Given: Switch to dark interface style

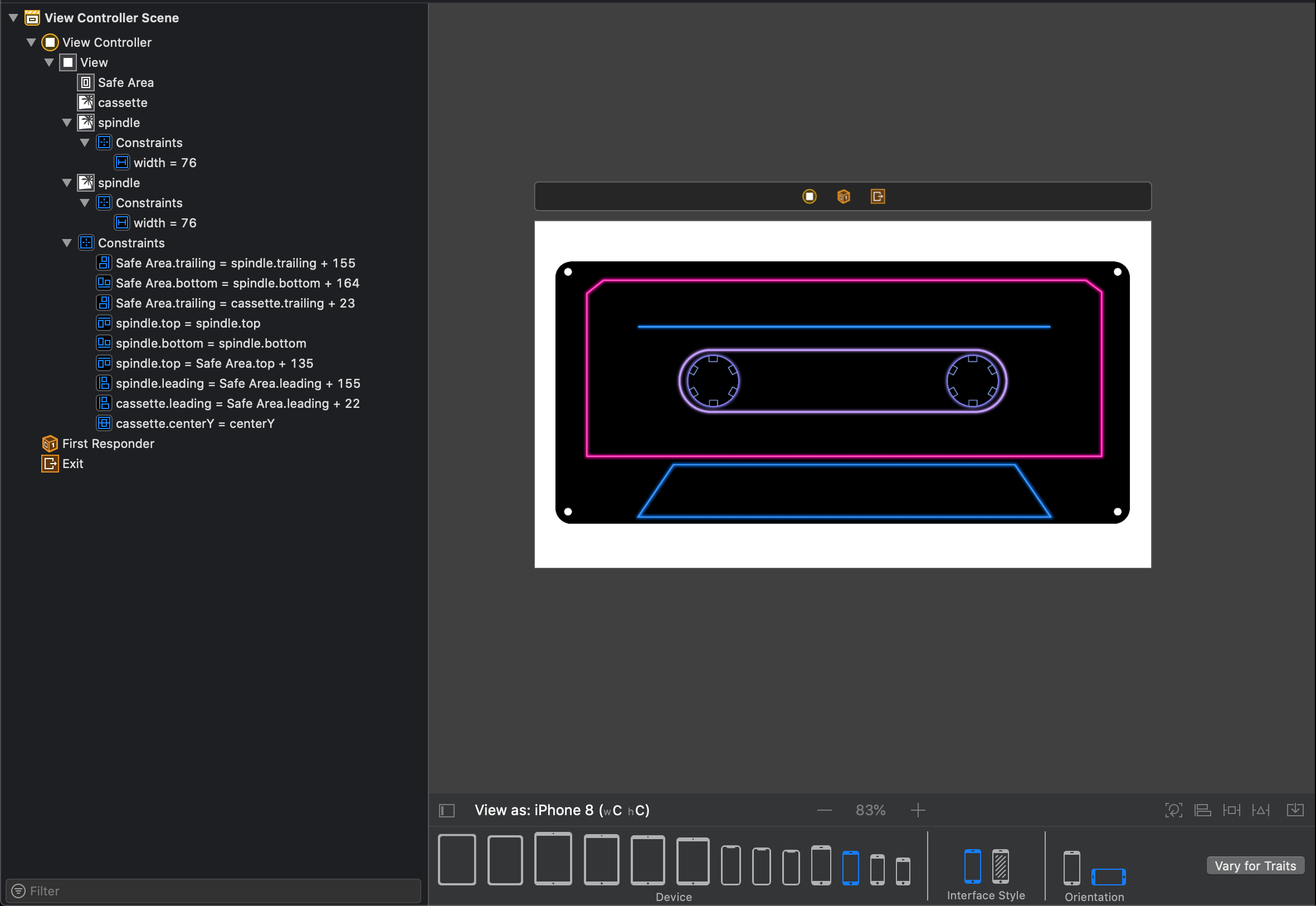Looking at the screenshot, I should pyautogui.click(x=1001, y=866).
